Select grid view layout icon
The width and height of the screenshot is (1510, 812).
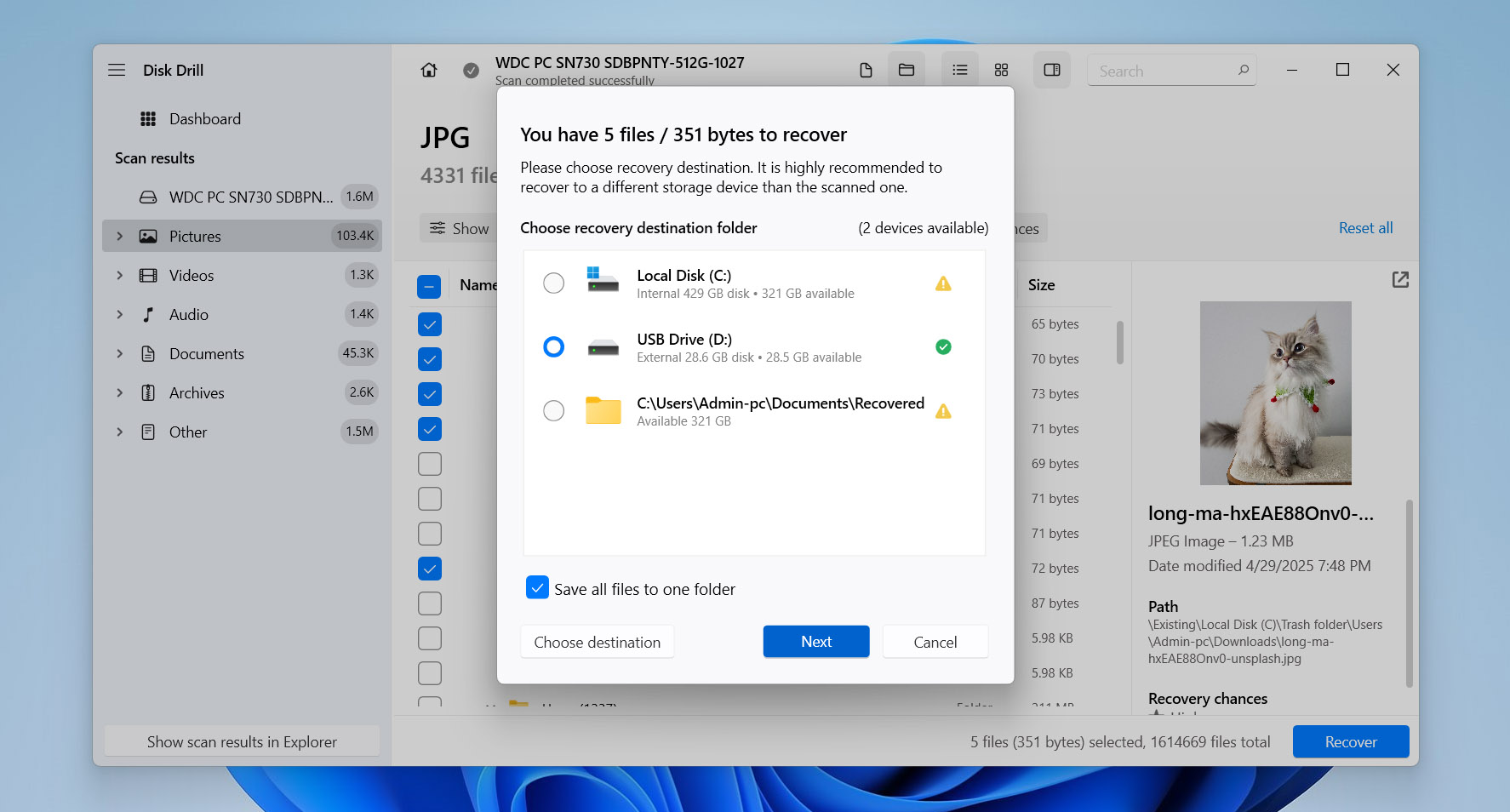click(x=1001, y=70)
